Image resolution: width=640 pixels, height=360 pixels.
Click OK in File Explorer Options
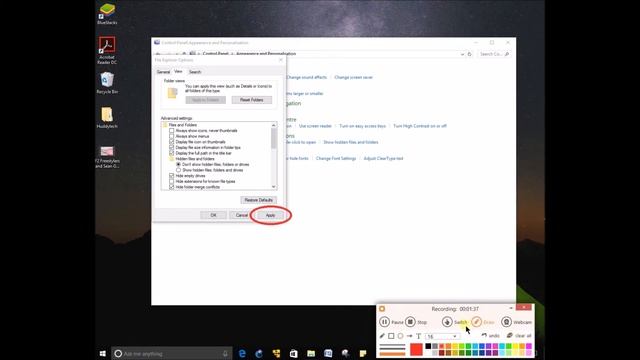(213, 215)
